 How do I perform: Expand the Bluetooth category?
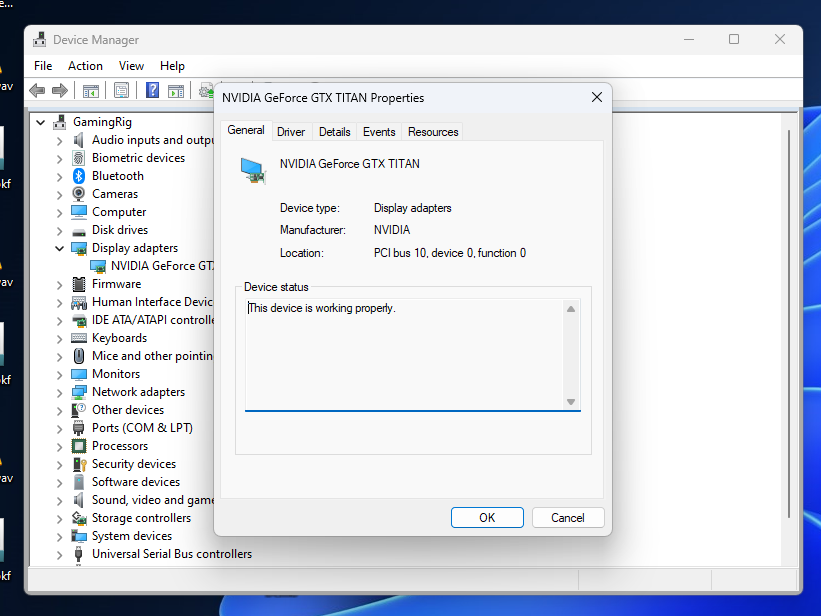tap(59, 177)
